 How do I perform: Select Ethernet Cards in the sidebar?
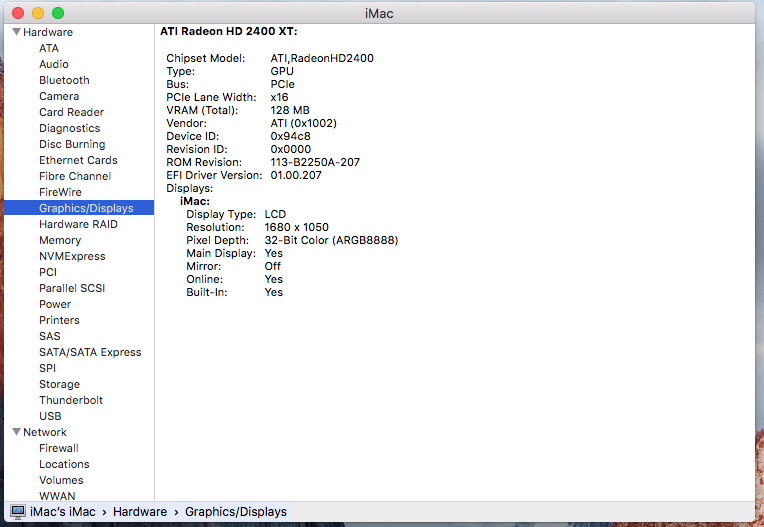coord(78,160)
